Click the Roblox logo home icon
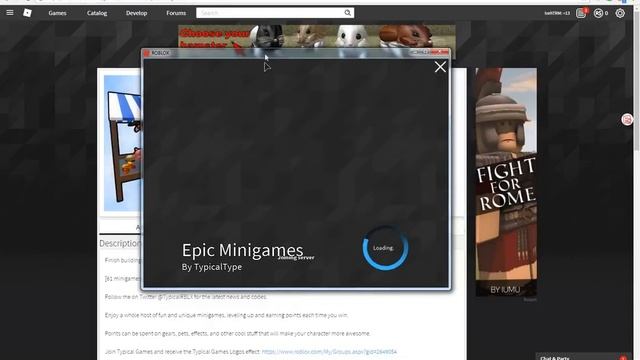Screen dimensions: 640x360 pyautogui.click(x=27, y=13)
